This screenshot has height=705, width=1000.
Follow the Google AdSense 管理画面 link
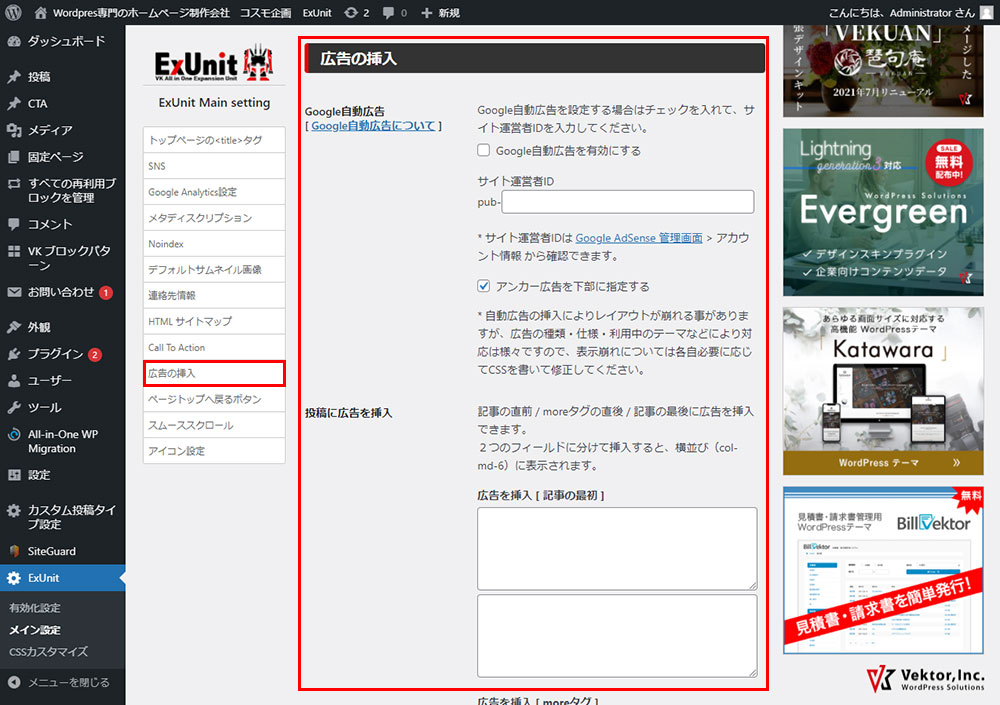pos(638,238)
